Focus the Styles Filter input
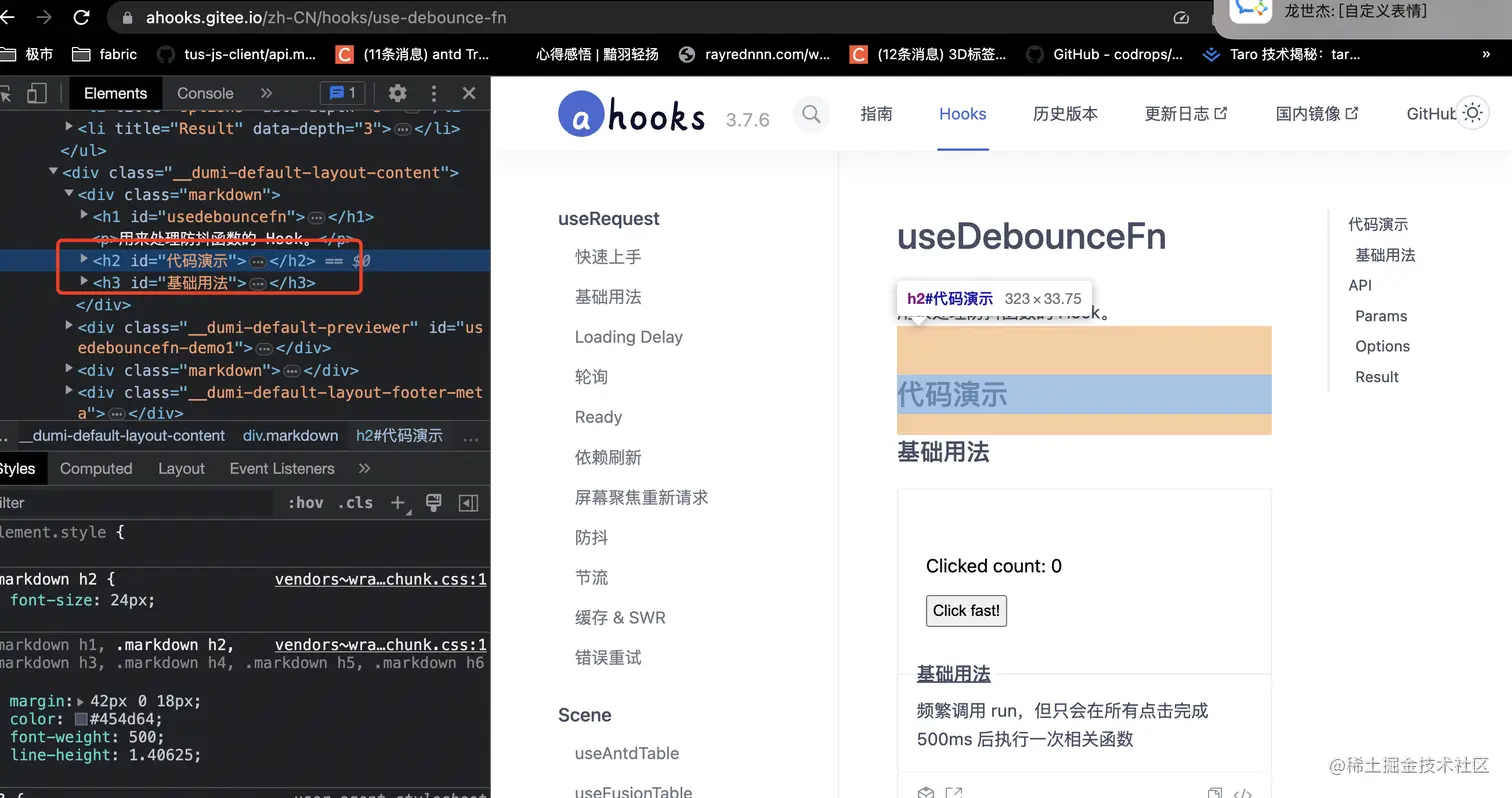Image resolution: width=1512 pixels, height=798 pixels. point(135,503)
